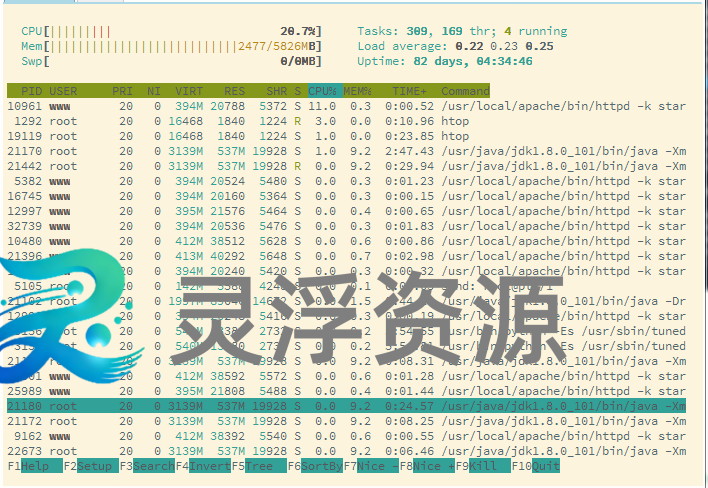Viewport: 708px width, 488px height.
Task: Select java process row PID 22673
Action: (346, 451)
